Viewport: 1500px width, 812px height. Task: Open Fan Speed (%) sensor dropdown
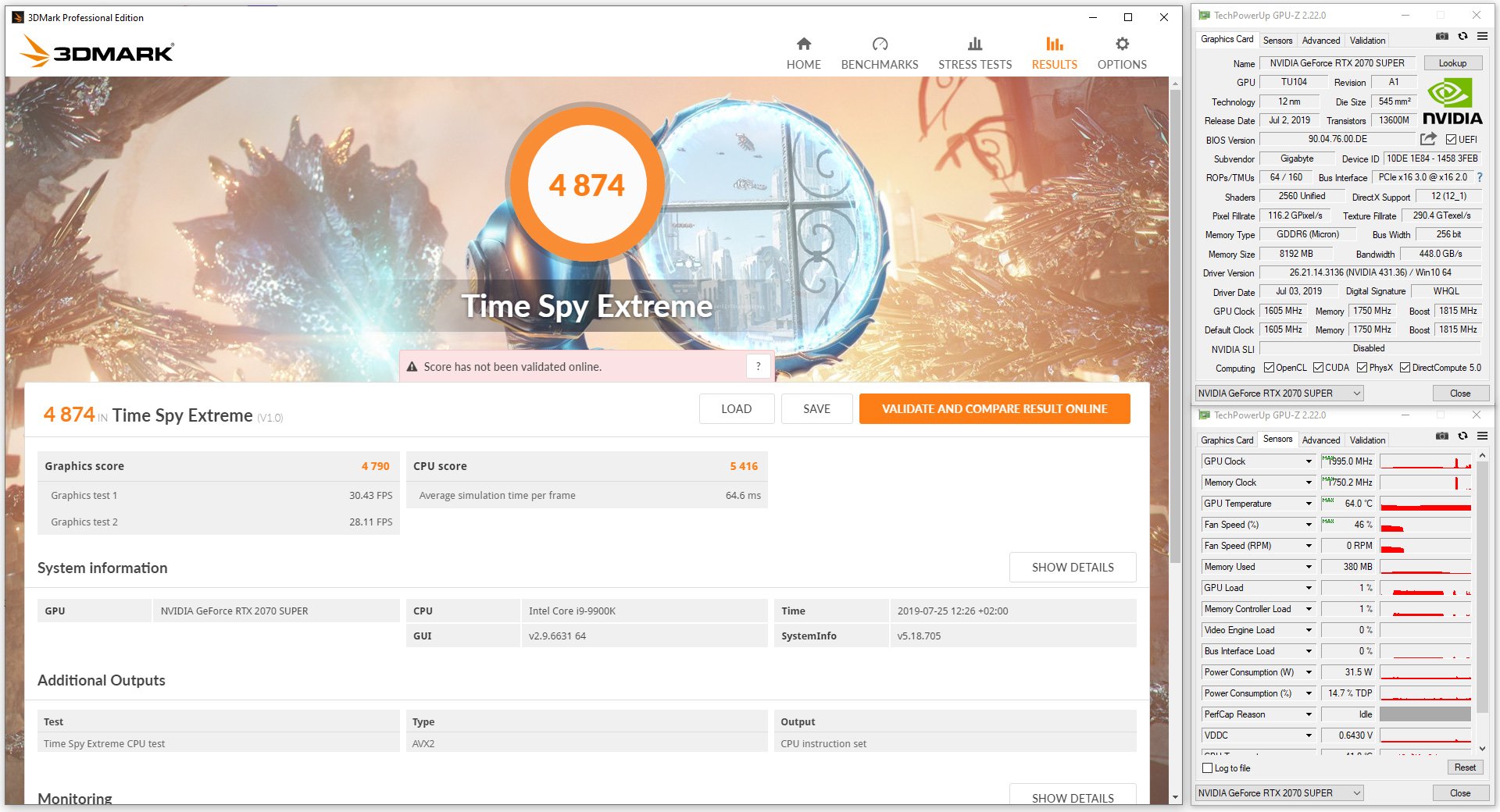point(1309,525)
